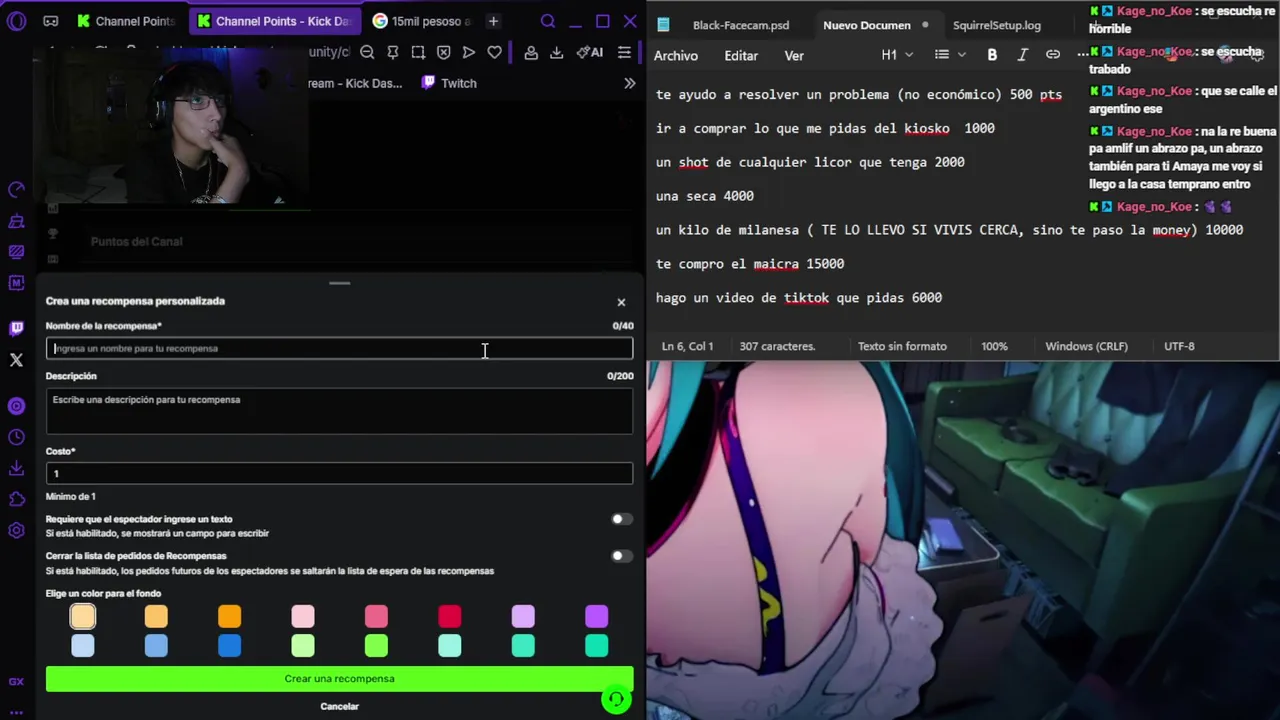The width and height of the screenshot is (1280, 720).
Task: Open the Archivo menu in Notepad
Action: pyautogui.click(x=676, y=56)
